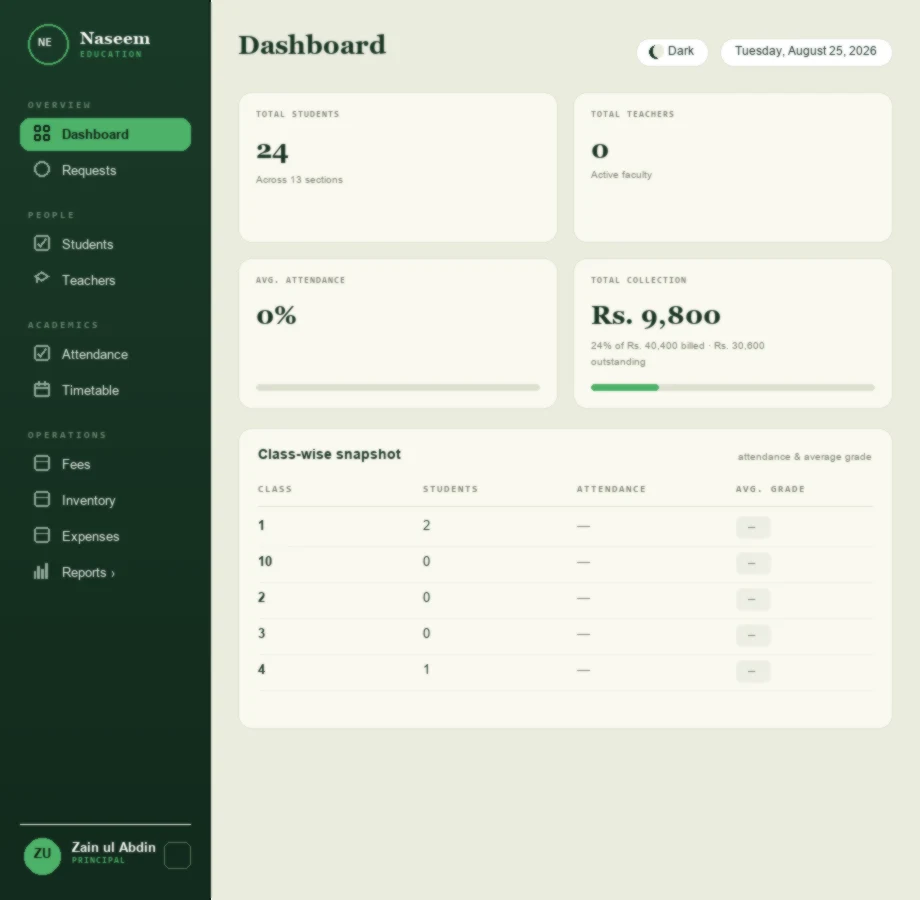
Task: Open the Attendance section
Action: point(105,354)
